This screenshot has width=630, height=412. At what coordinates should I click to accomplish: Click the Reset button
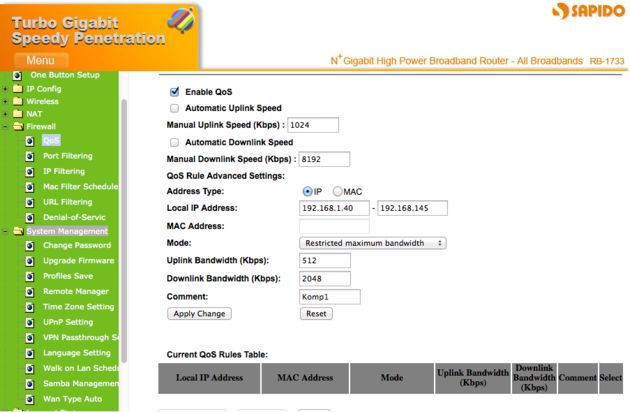tap(316, 314)
